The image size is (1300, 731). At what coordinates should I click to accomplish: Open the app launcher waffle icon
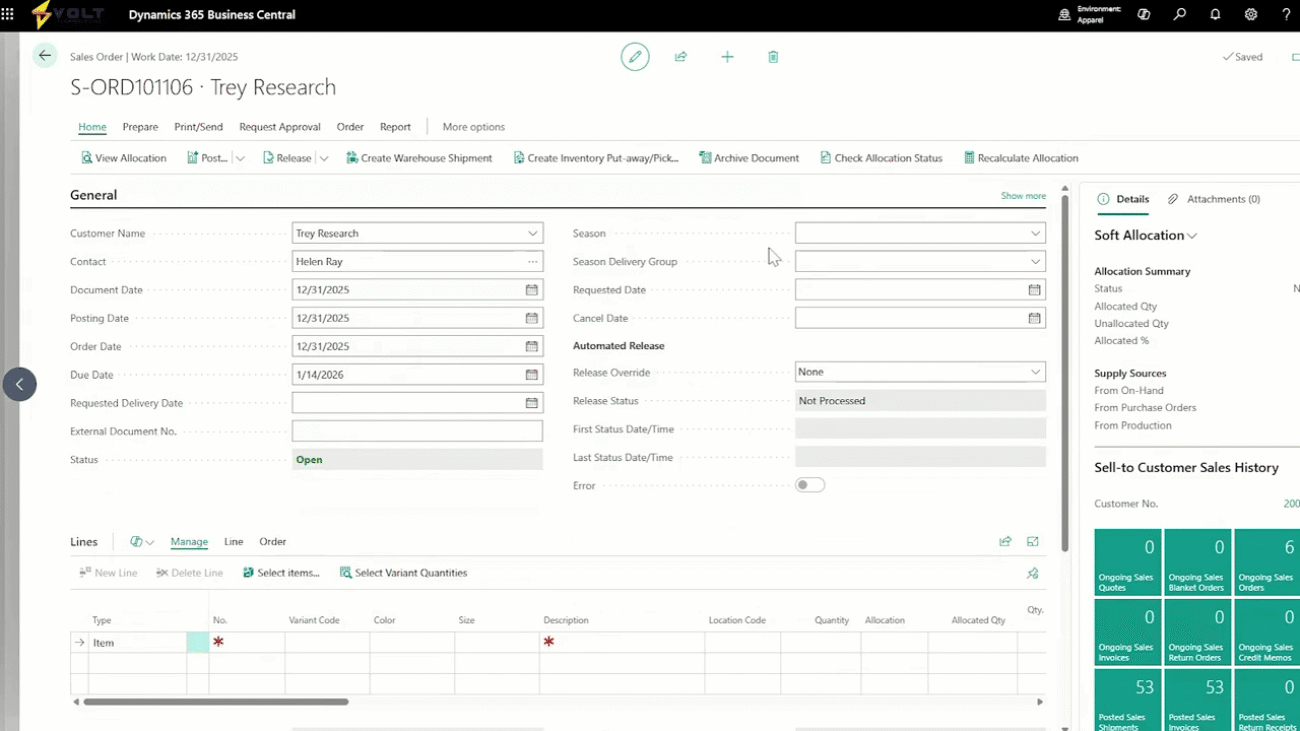point(8,15)
